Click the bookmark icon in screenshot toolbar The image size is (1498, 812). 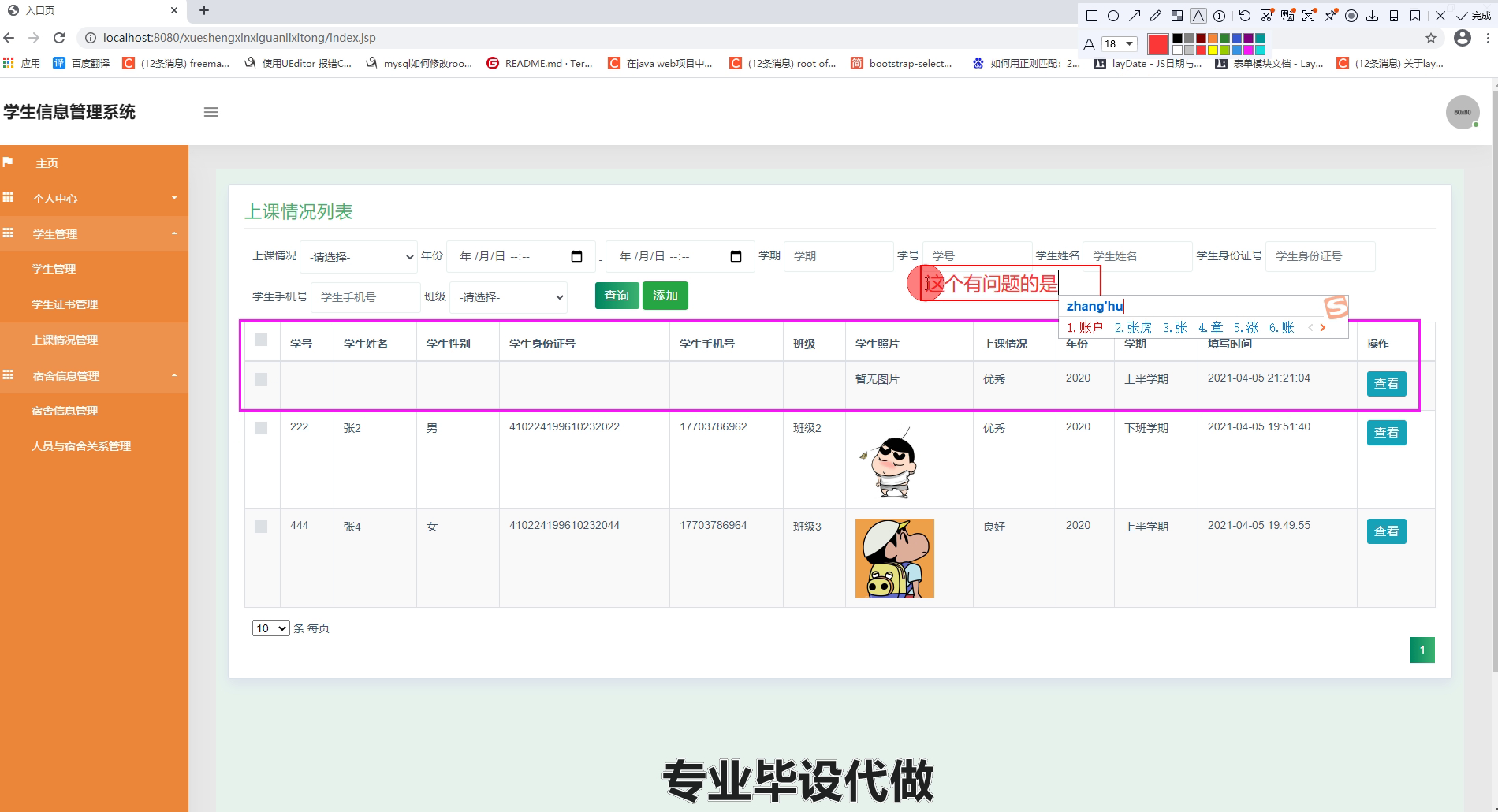pyautogui.click(x=1415, y=16)
